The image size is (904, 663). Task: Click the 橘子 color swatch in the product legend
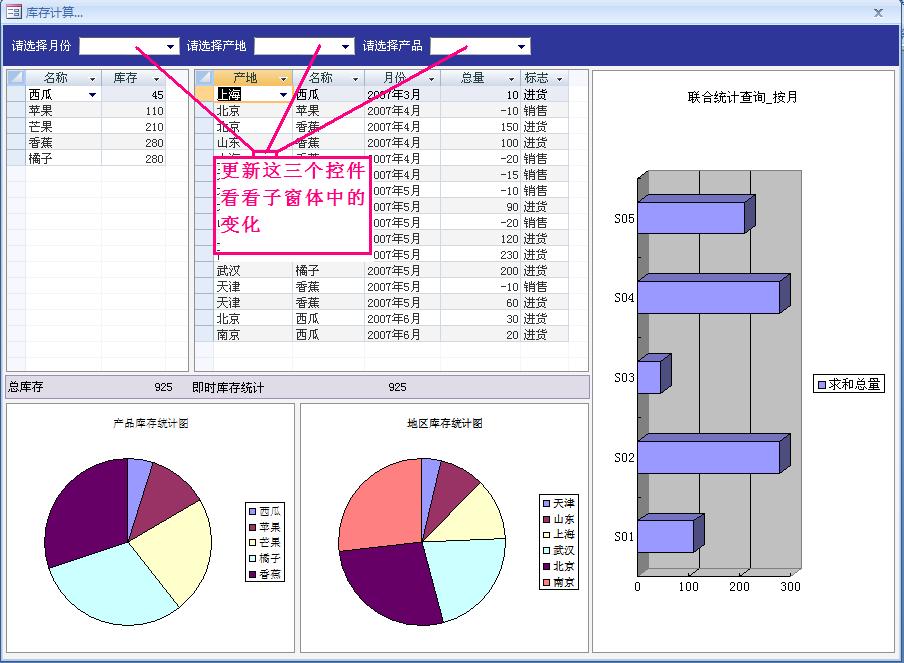252,558
